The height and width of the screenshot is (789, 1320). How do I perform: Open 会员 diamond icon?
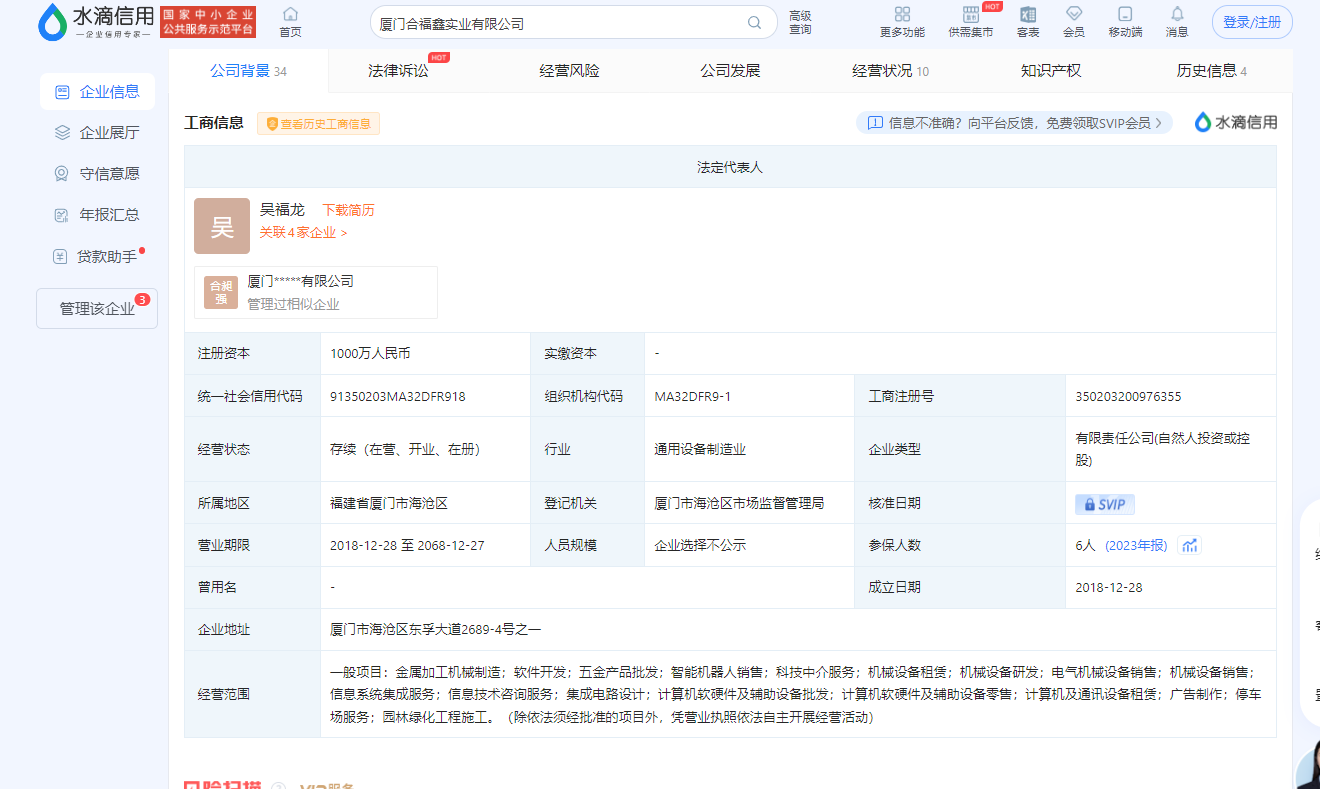[1074, 22]
